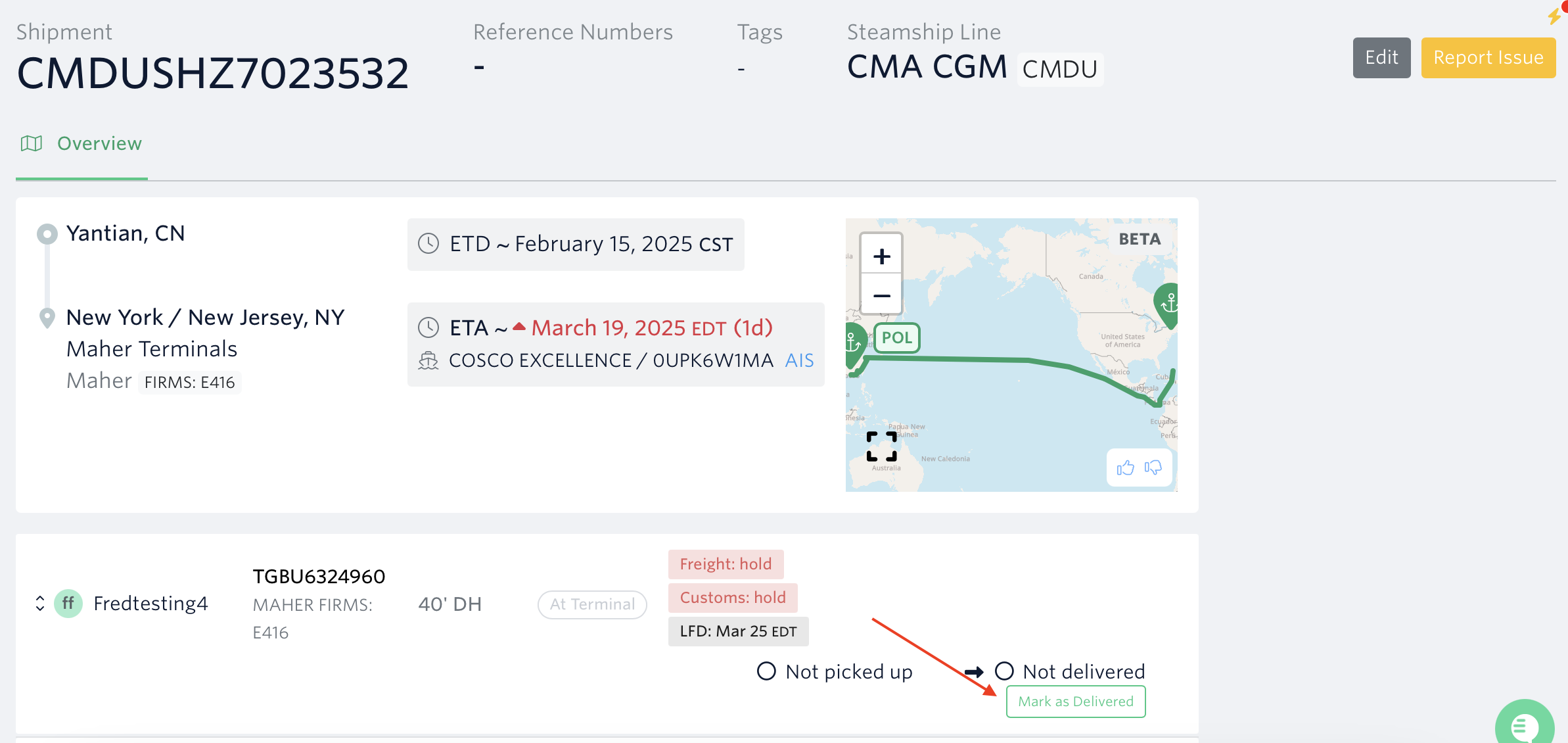Click the ff avatar for Fredtesting4

(x=68, y=604)
